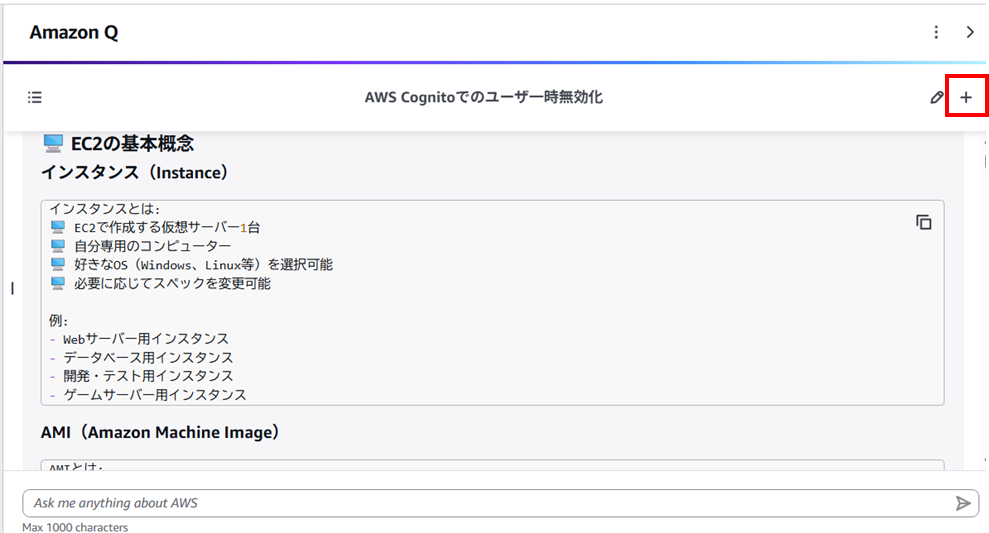Screen dimensions: 989x533
Task: Click the "Max 1000 characters" label
Action: [x=75, y=527]
